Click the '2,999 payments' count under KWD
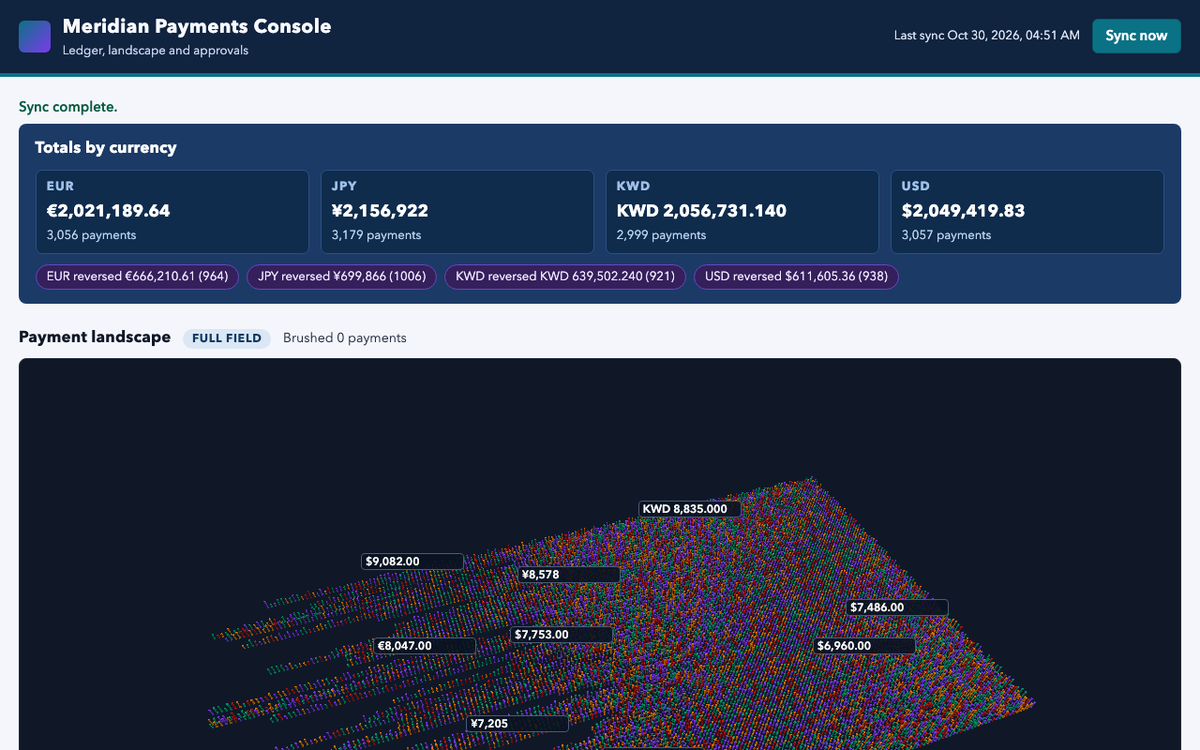This screenshot has width=1200, height=750. [662, 235]
